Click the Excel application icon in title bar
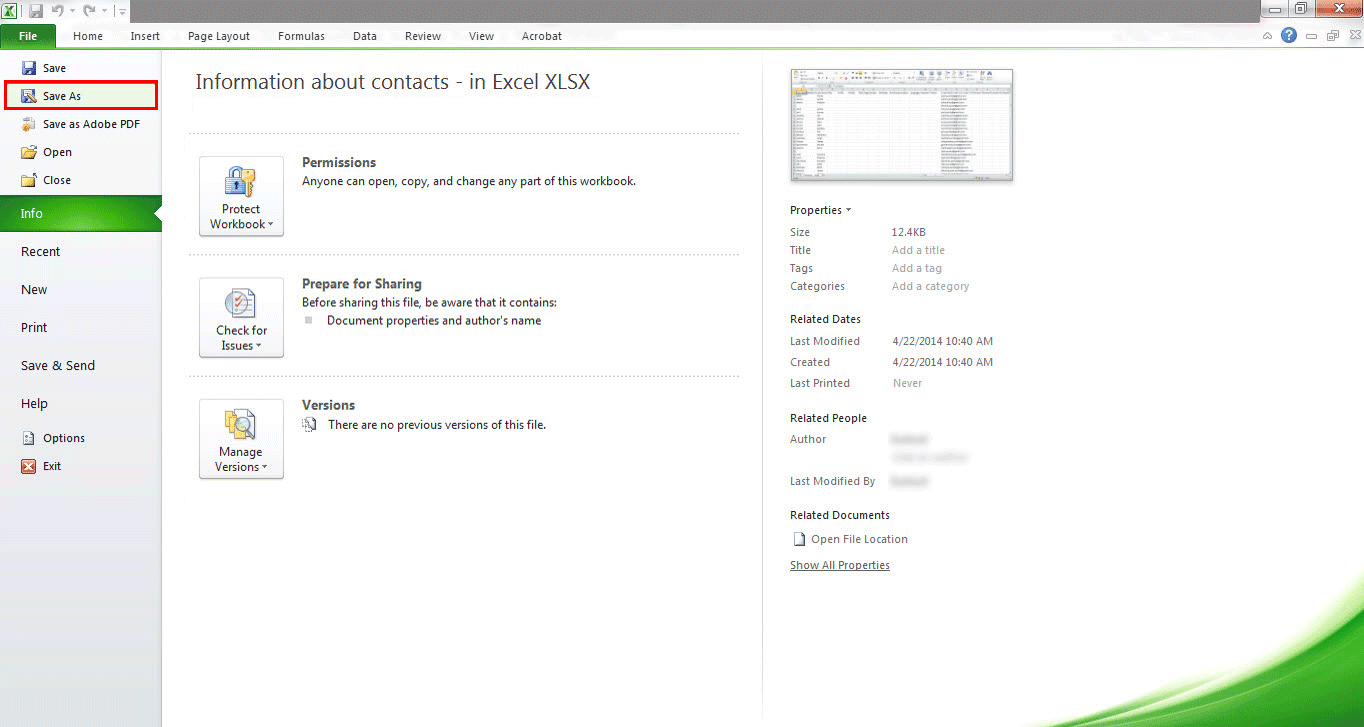1364x727 pixels. point(9,10)
